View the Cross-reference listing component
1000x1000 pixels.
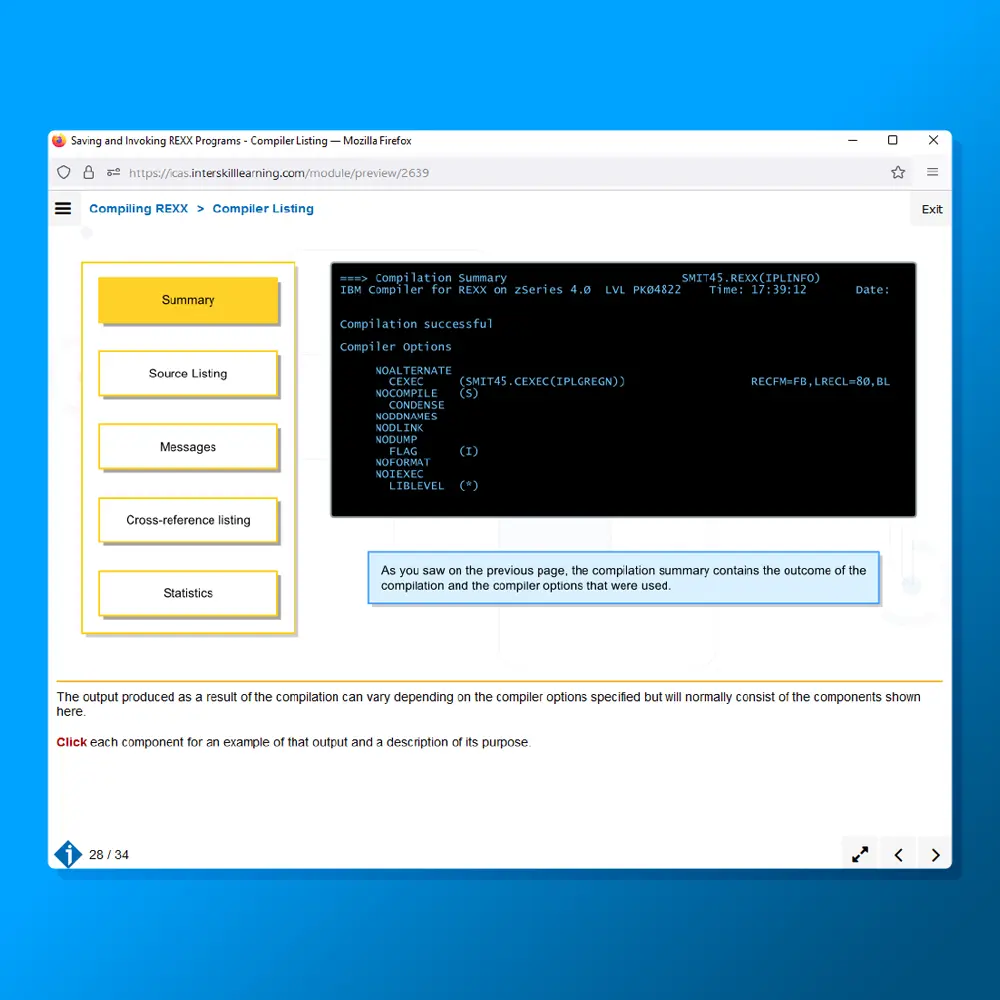[x=188, y=520]
